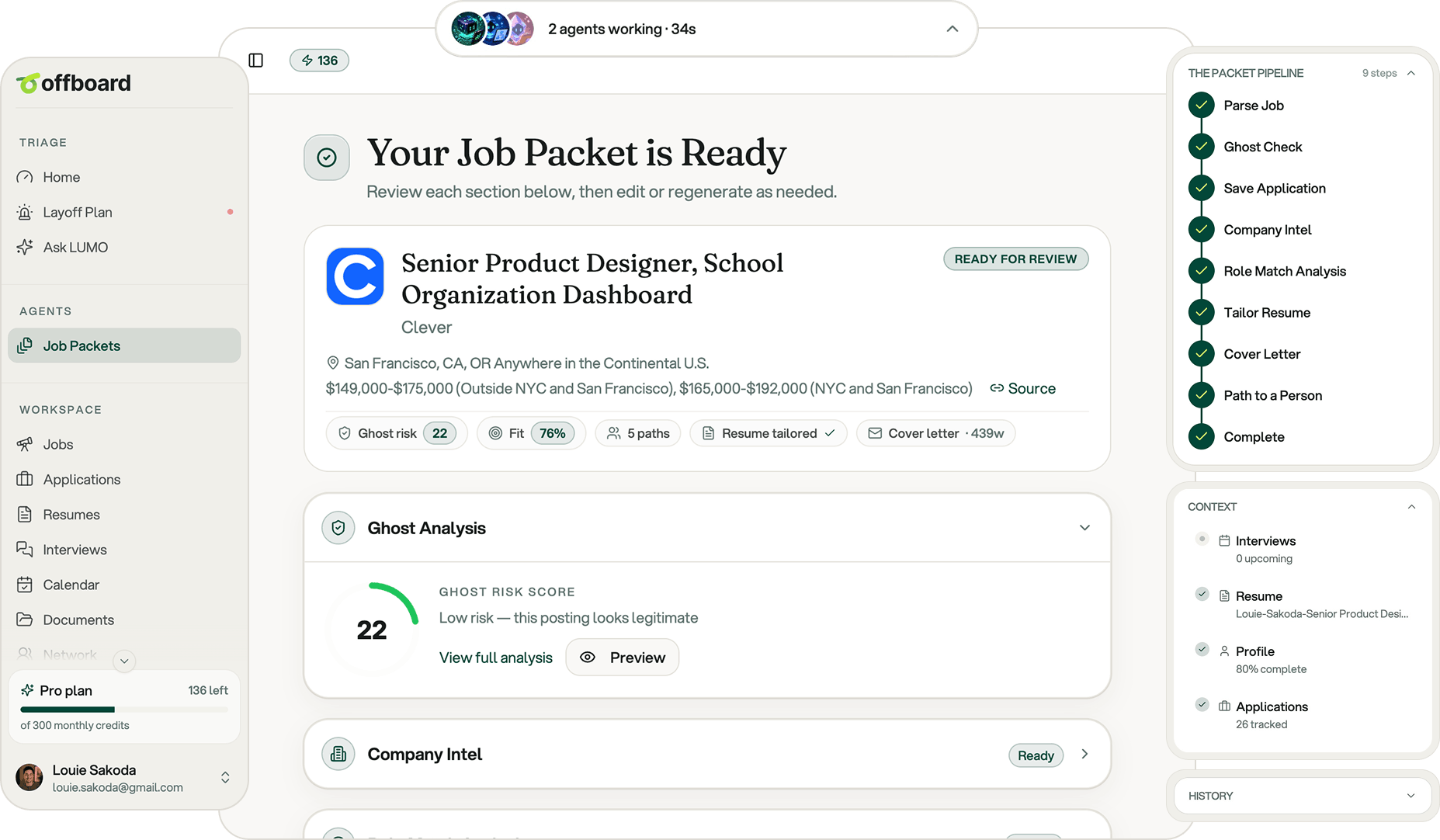1440x840 pixels.
Task: Click the Applications briefcase icon in Context
Action: tap(1224, 706)
